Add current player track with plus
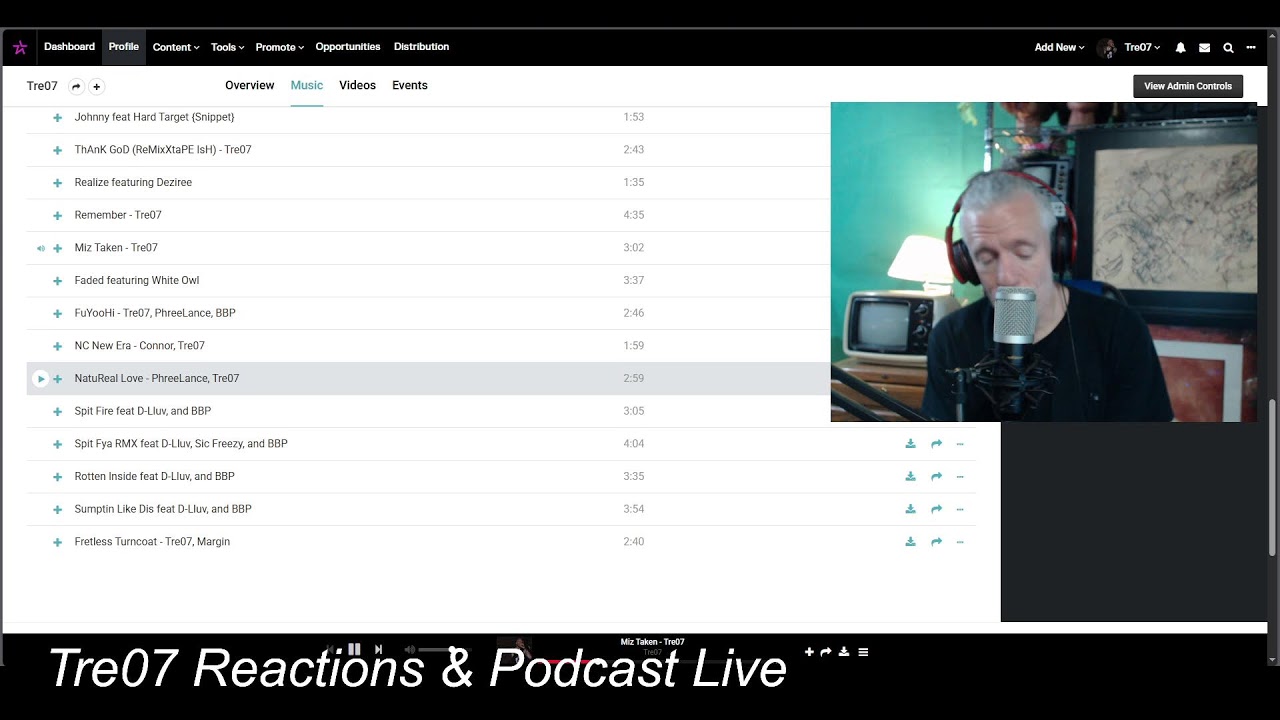The image size is (1280, 720). tap(809, 652)
